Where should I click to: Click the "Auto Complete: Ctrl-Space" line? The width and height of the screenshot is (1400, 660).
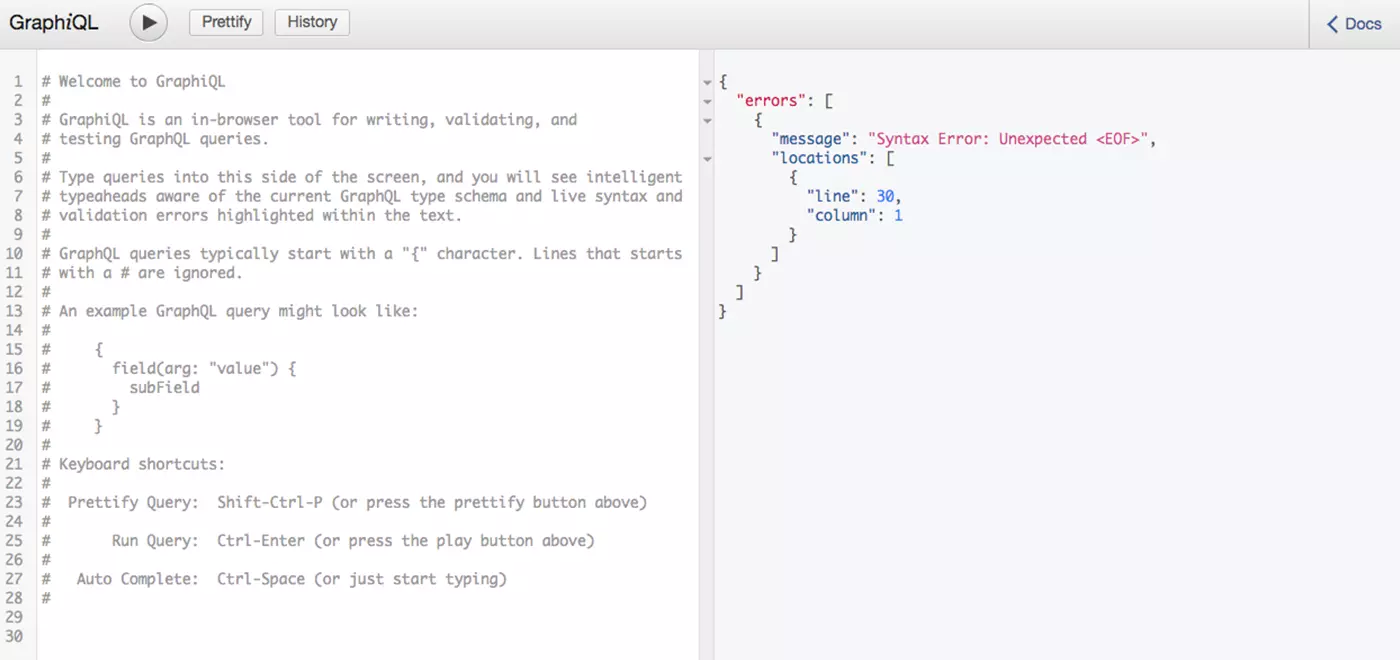coord(274,579)
